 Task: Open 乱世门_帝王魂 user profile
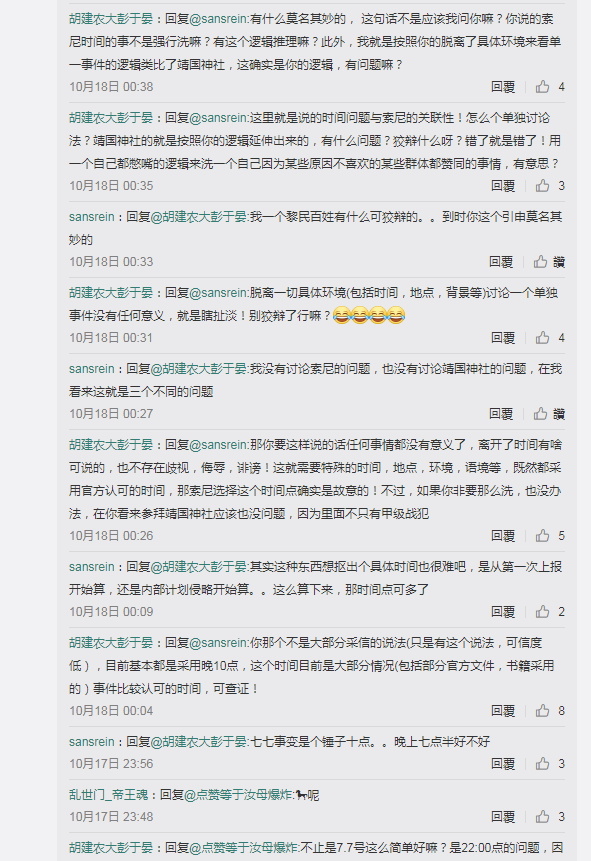click(108, 795)
